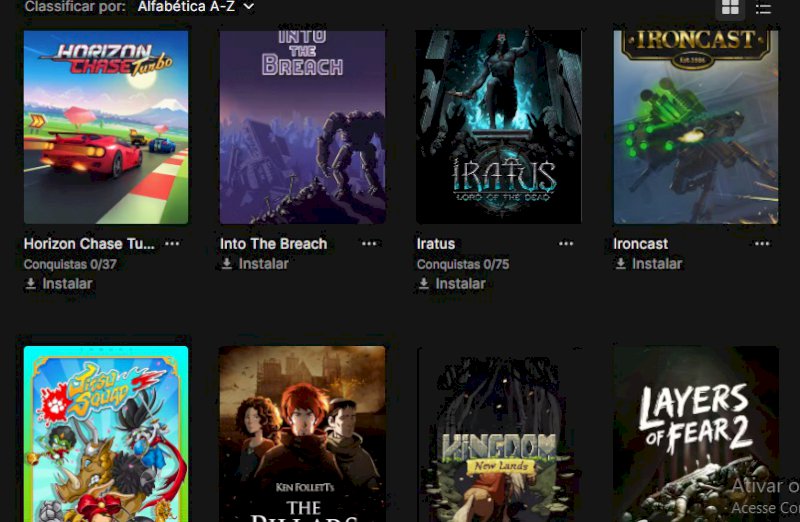This screenshot has height=522, width=800.
Task: Click the Into The Breach title text
Action: tap(273, 244)
